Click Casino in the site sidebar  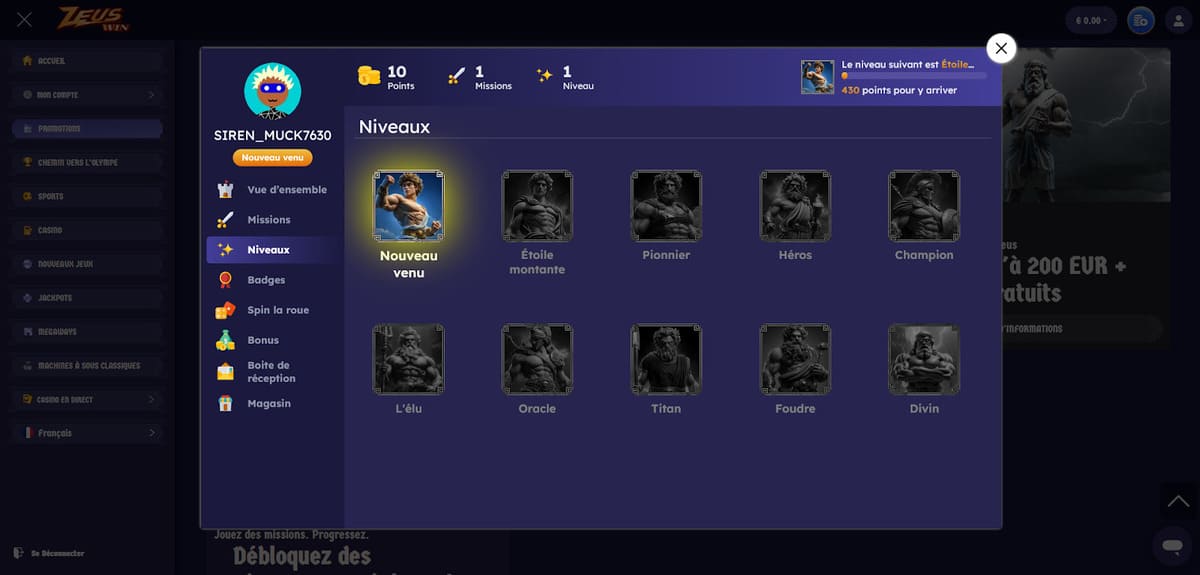point(87,230)
